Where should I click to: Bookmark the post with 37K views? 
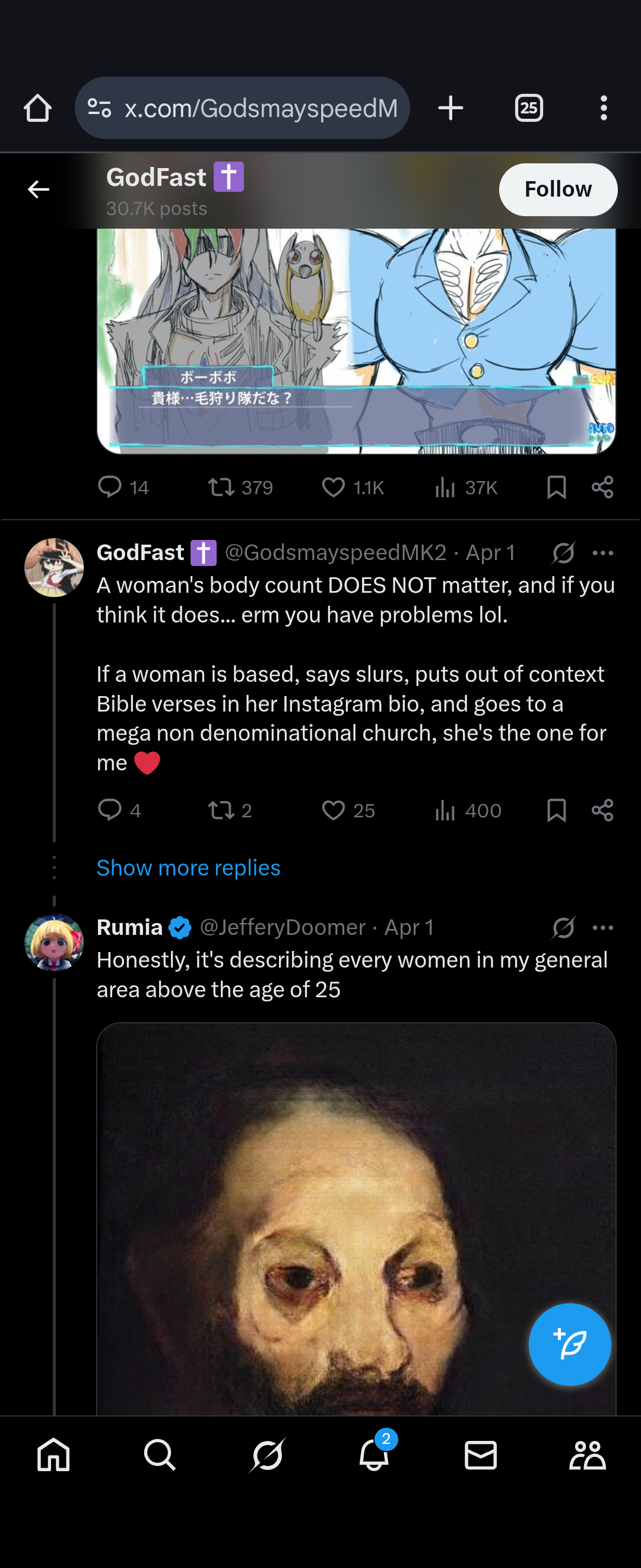(x=557, y=487)
